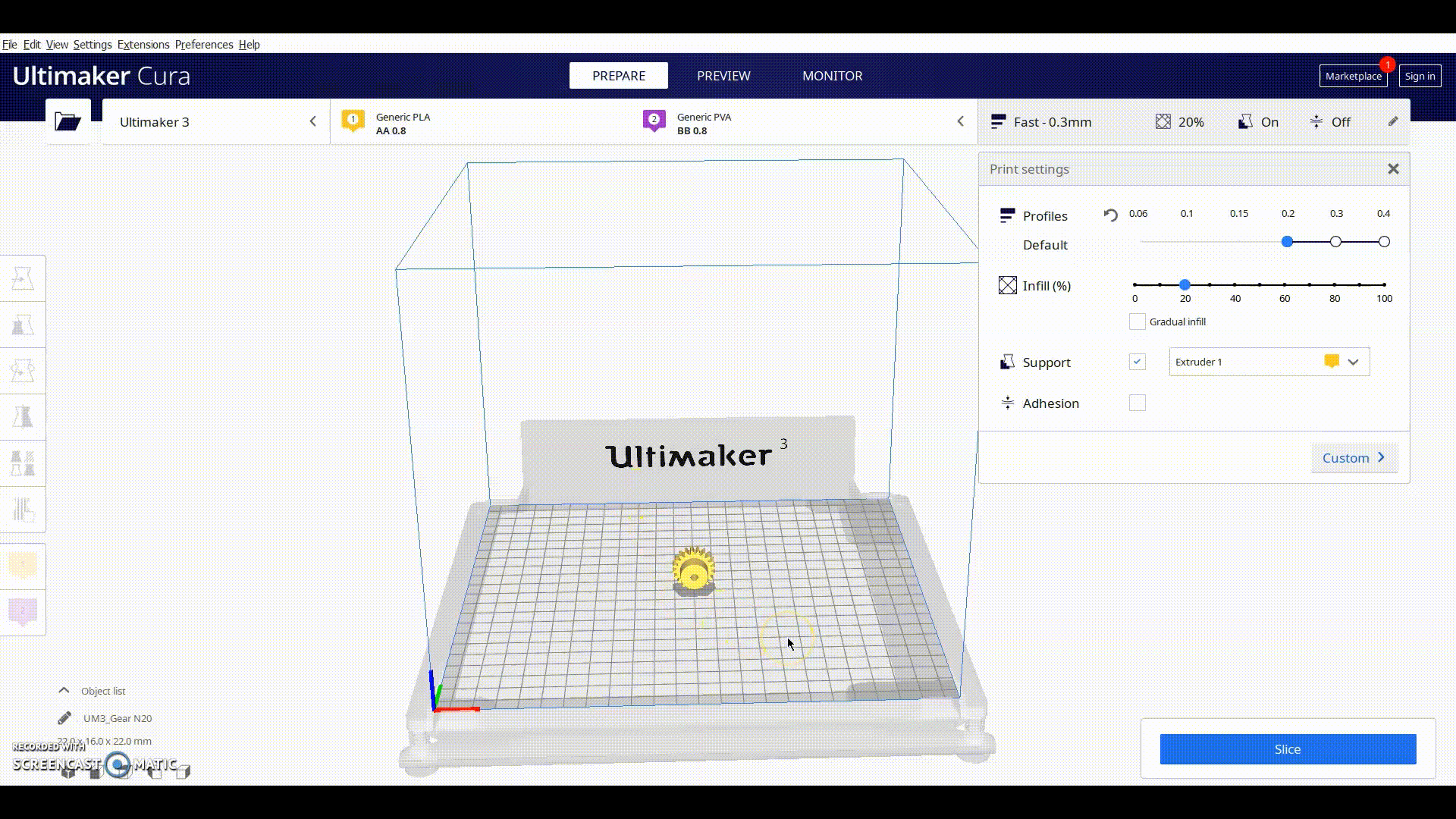This screenshot has width=1456, height=819.
Task: Open the View menu
Action: click(x=57, y=44)
